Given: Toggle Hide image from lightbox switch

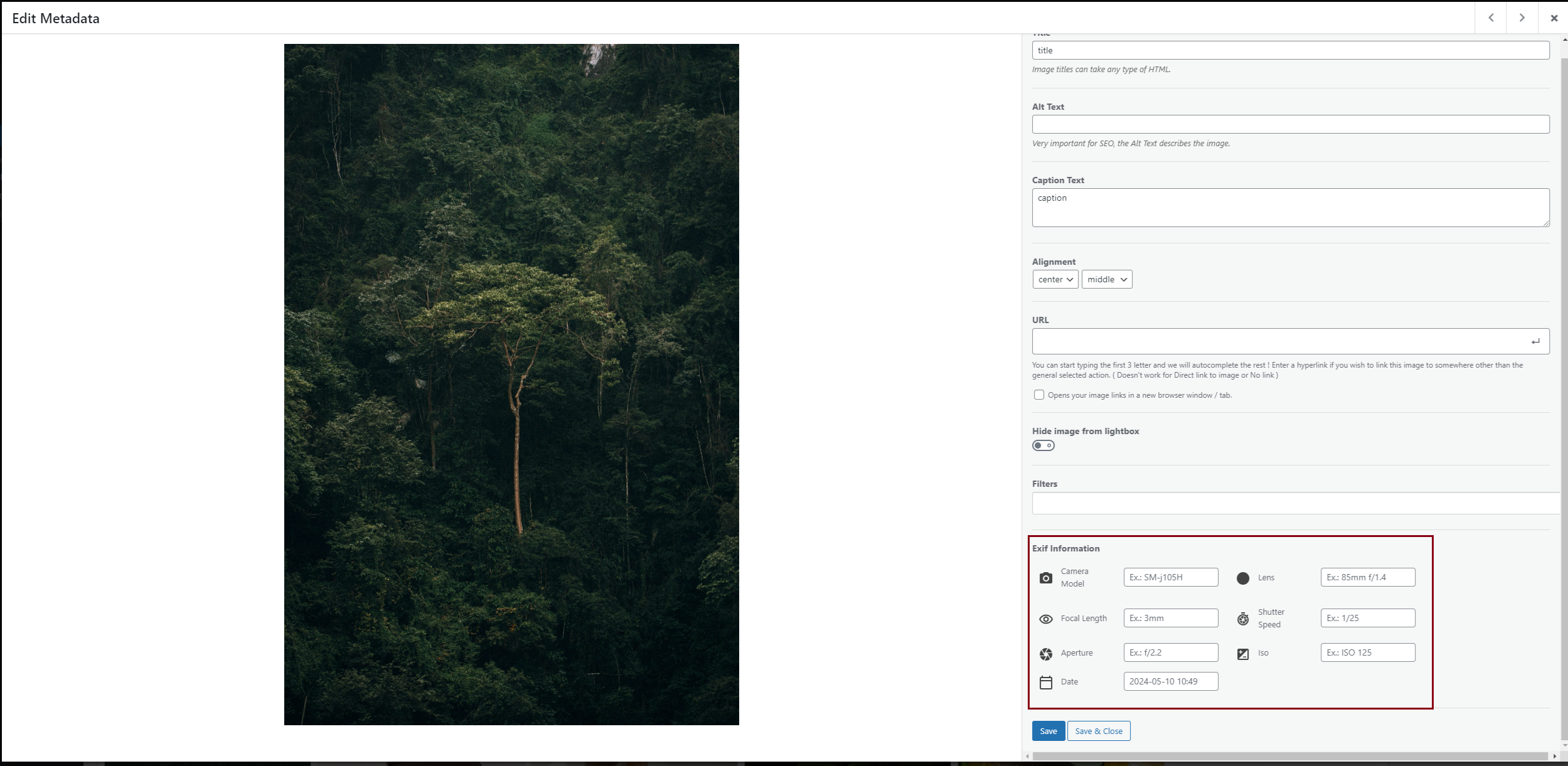Looking at the screenshot, I should coord(1043,445).
